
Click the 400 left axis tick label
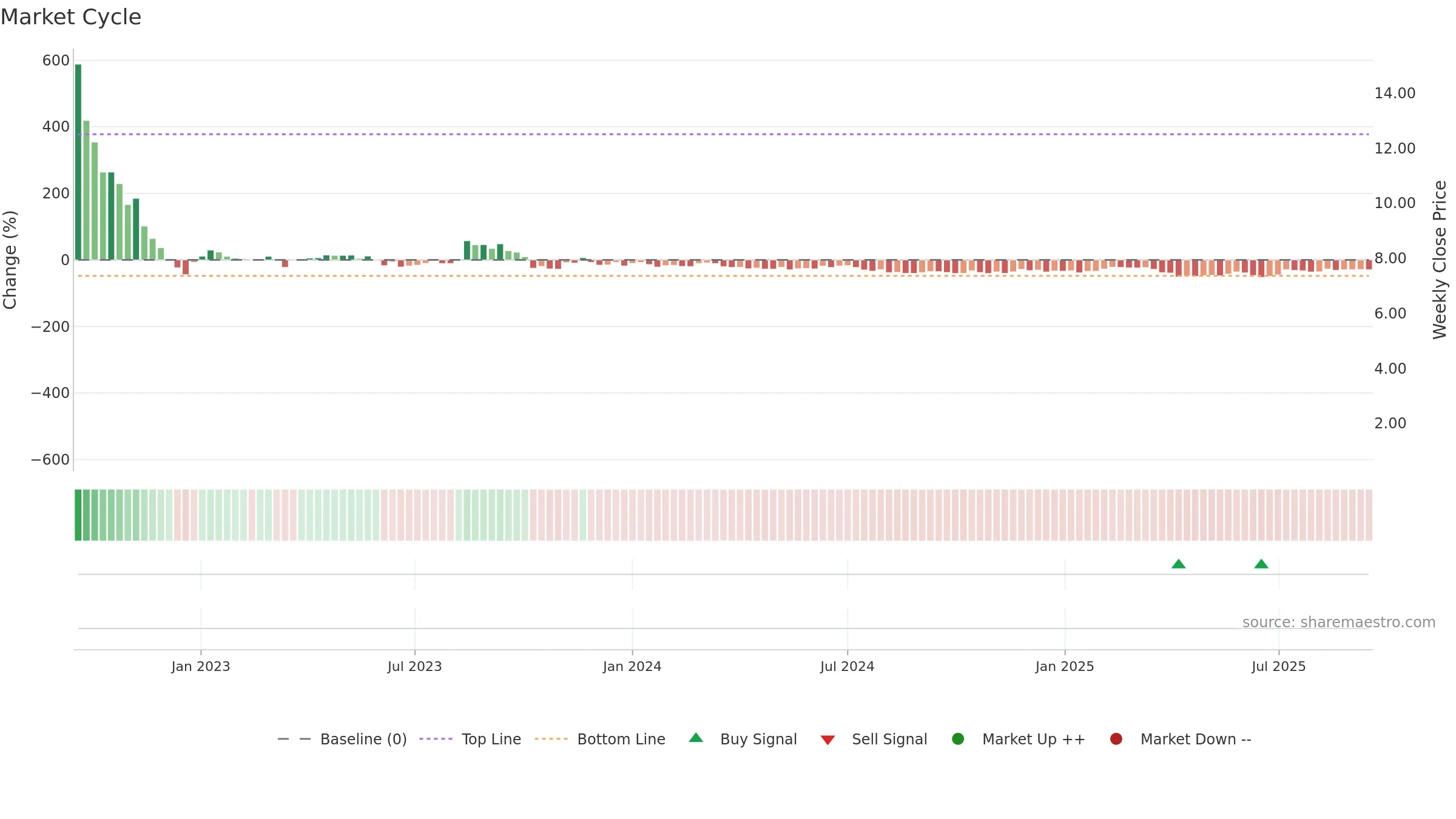(x=56, y=127)
